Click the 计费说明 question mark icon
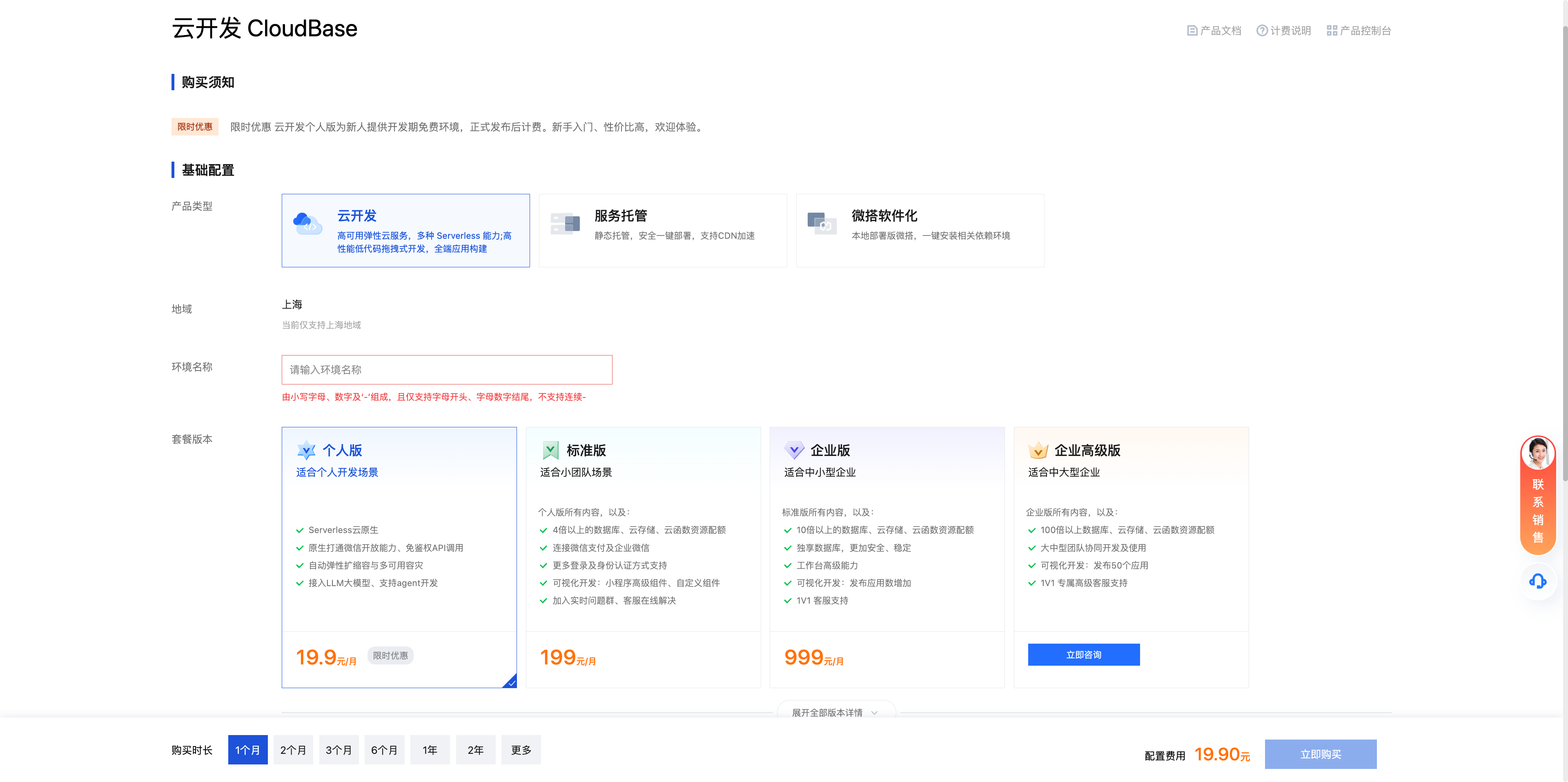This screenshot has width=1568, height=782. (1262, 31)
